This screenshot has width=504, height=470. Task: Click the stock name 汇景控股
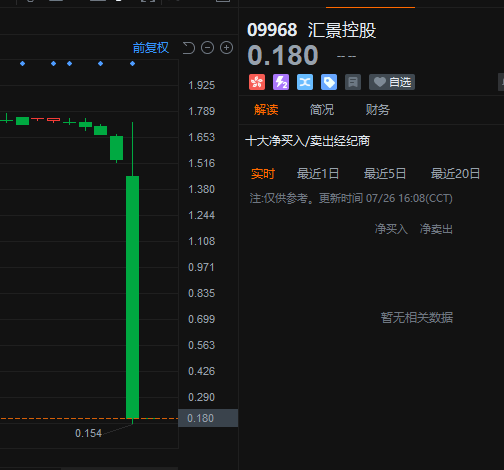(x=342, y=30)
